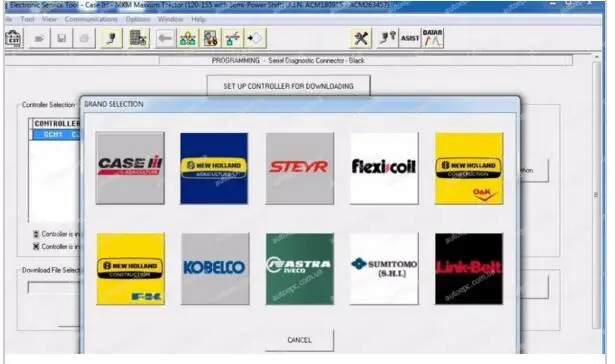Click the back arrow toolbar icon
Viewport: 615px width, 364px height.
click(x=165, y=38)
